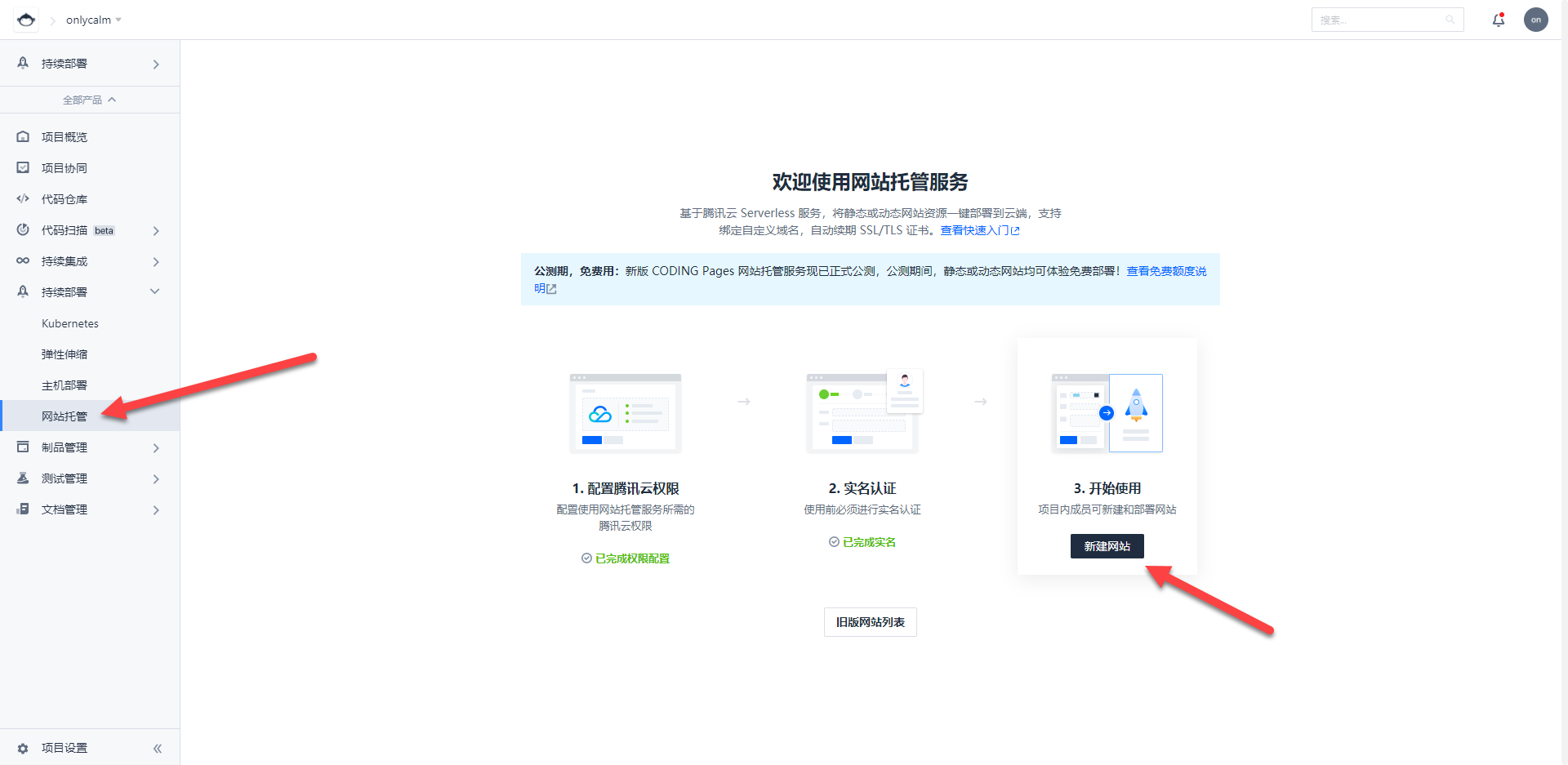Open 查看快速入门 link
This screenshot has height=765, width=1568.
979,230
